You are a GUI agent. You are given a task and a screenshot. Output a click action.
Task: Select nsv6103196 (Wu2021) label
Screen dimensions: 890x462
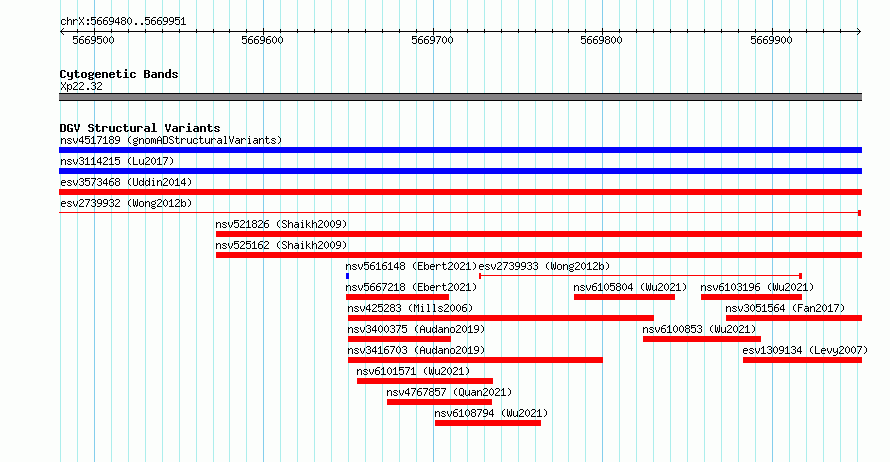coord(757,287)
